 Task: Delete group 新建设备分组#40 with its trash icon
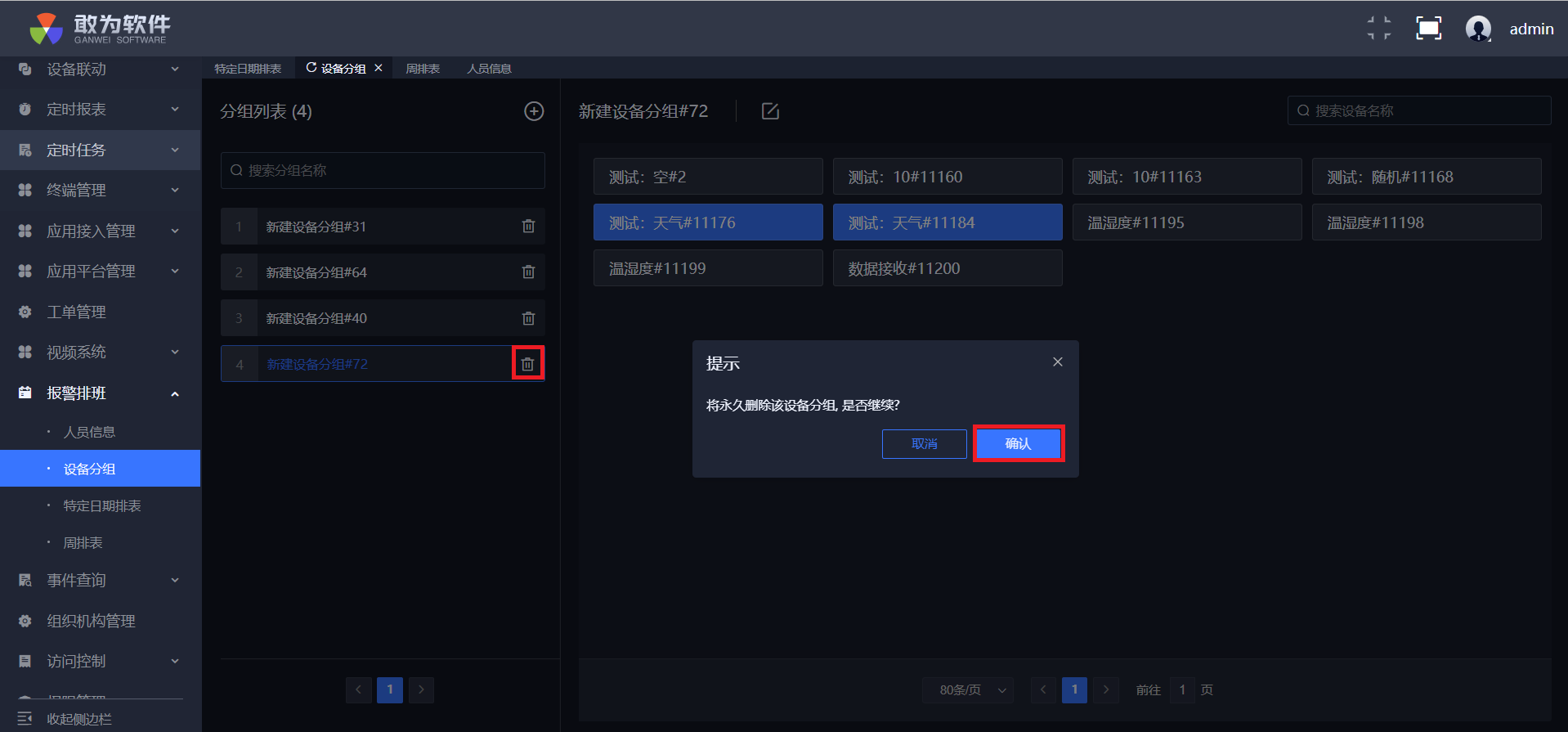(x=529, y=318)
